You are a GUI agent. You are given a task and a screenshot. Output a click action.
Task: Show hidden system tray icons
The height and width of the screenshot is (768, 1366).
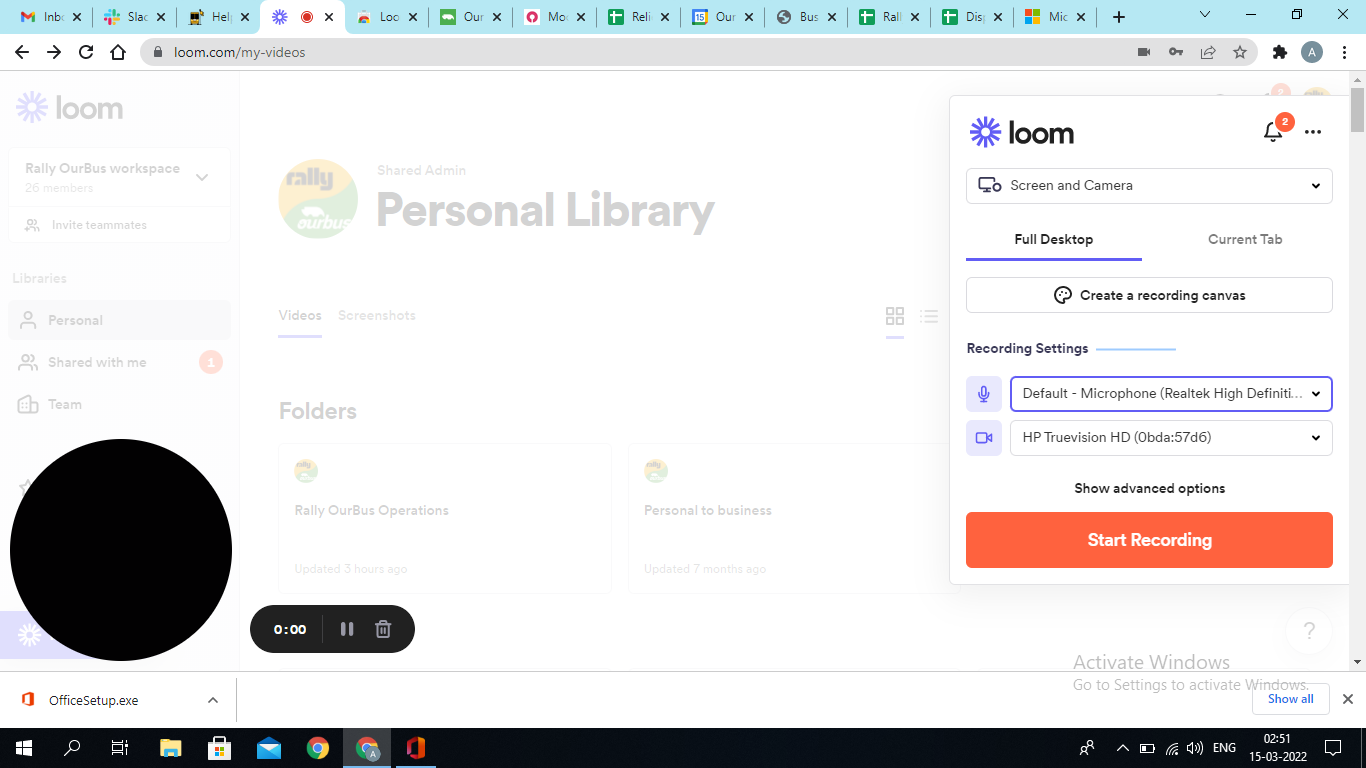1123,748
